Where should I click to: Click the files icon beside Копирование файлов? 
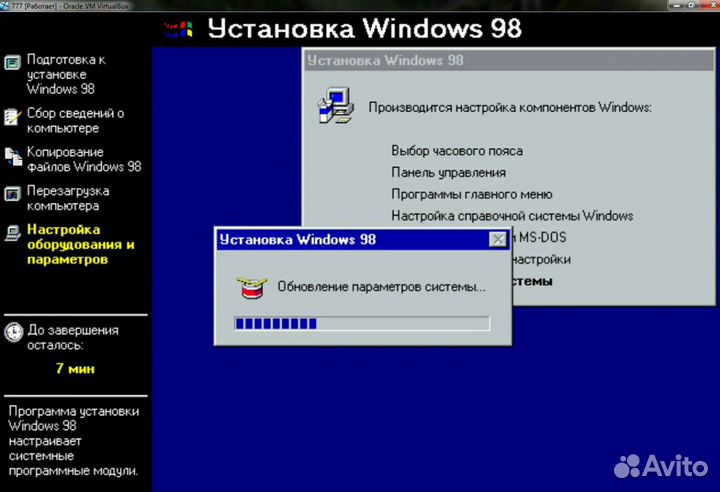pos(13,156)
